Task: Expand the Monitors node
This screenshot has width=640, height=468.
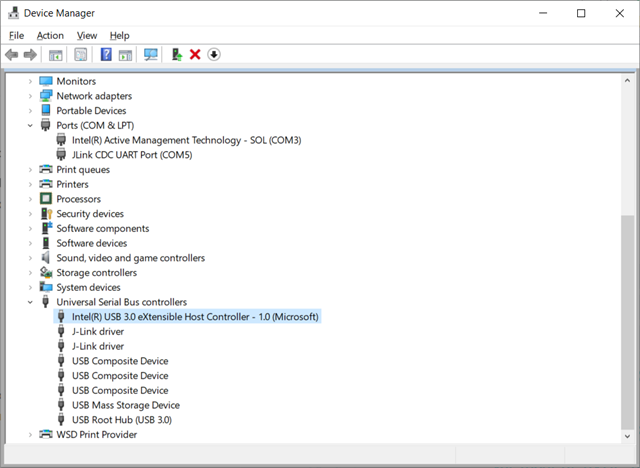Action: point(30,81)
